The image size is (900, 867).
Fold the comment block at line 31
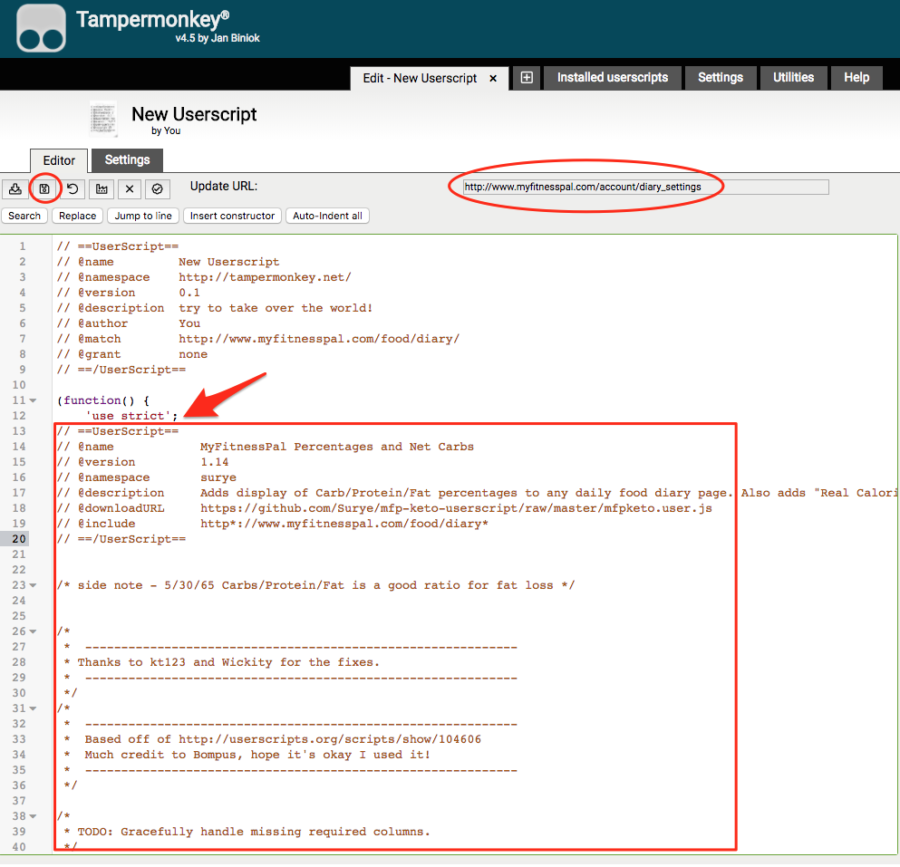[x=34, y=709]
